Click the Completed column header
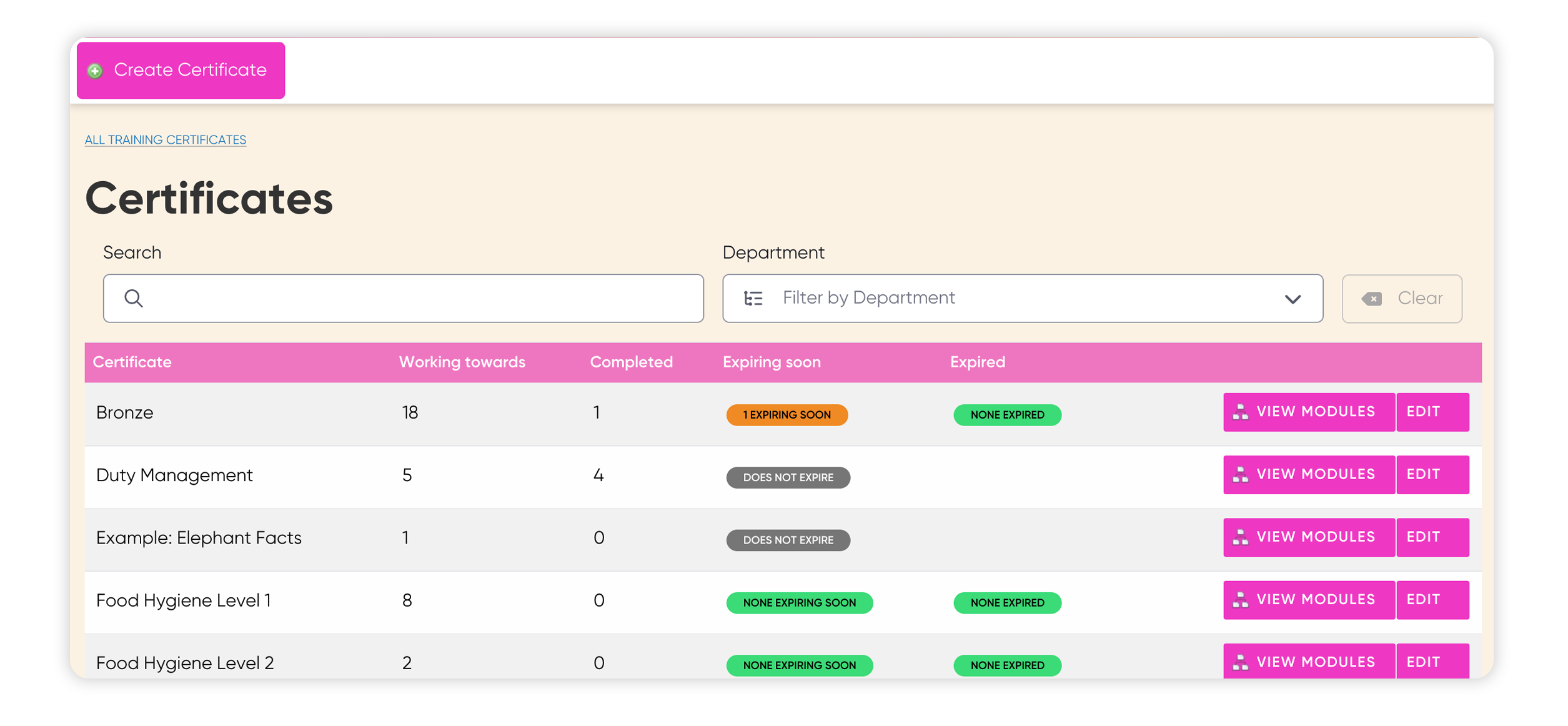This screenshot has width=1568, height=726. pyautogui.click(x=632, y=362)
